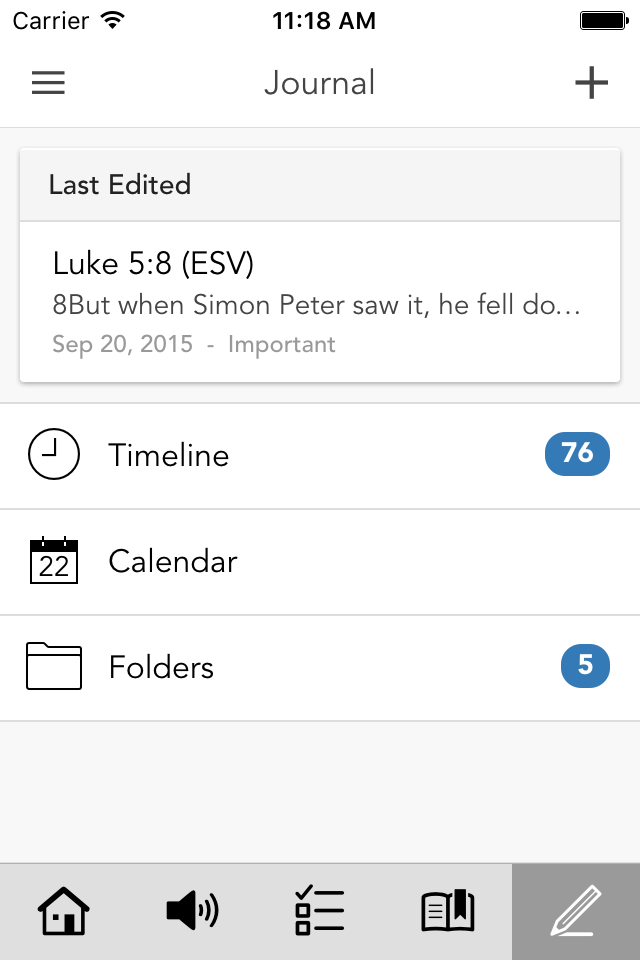Viewport: 640px width, 960px height.
Task: Open the checklist tab
Action: pyautogui.click(x=320, y=912)
